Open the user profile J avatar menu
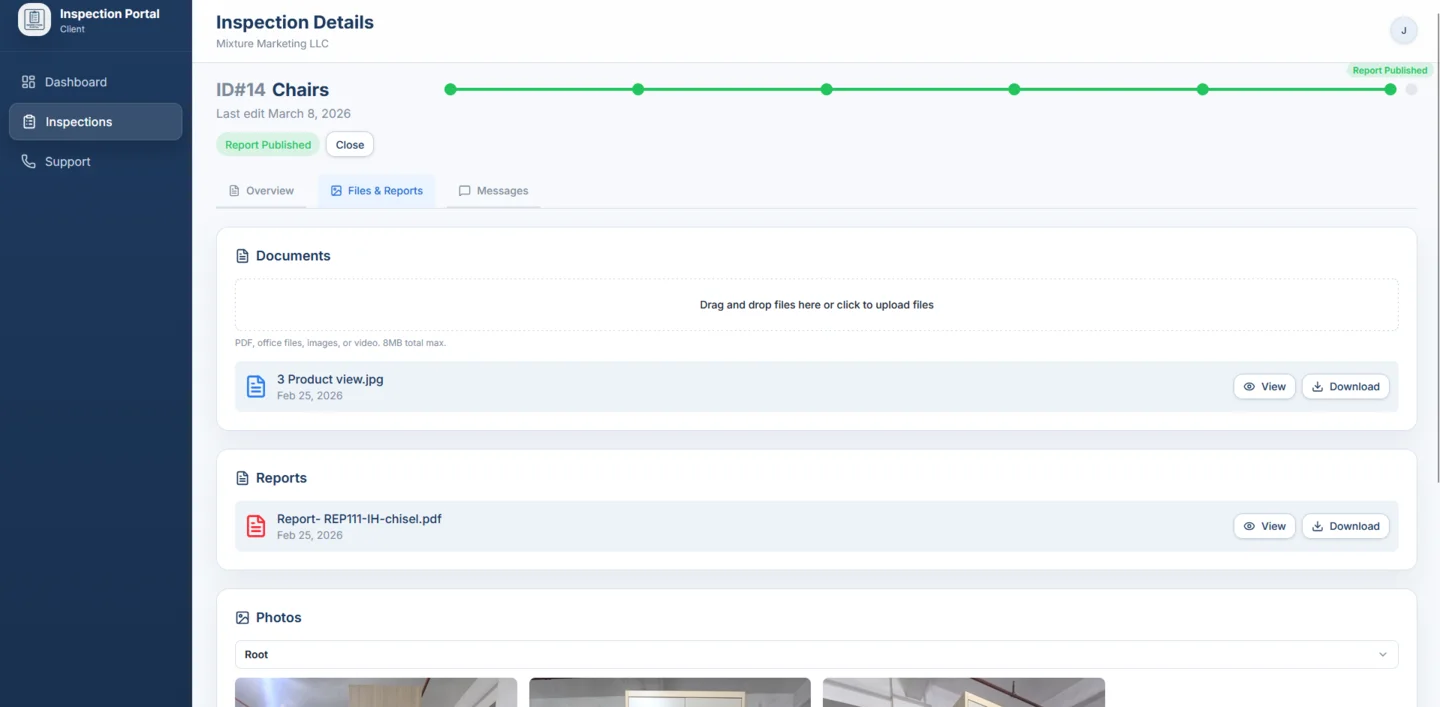Screen dimensions: 1440x707 (1403, 30)
